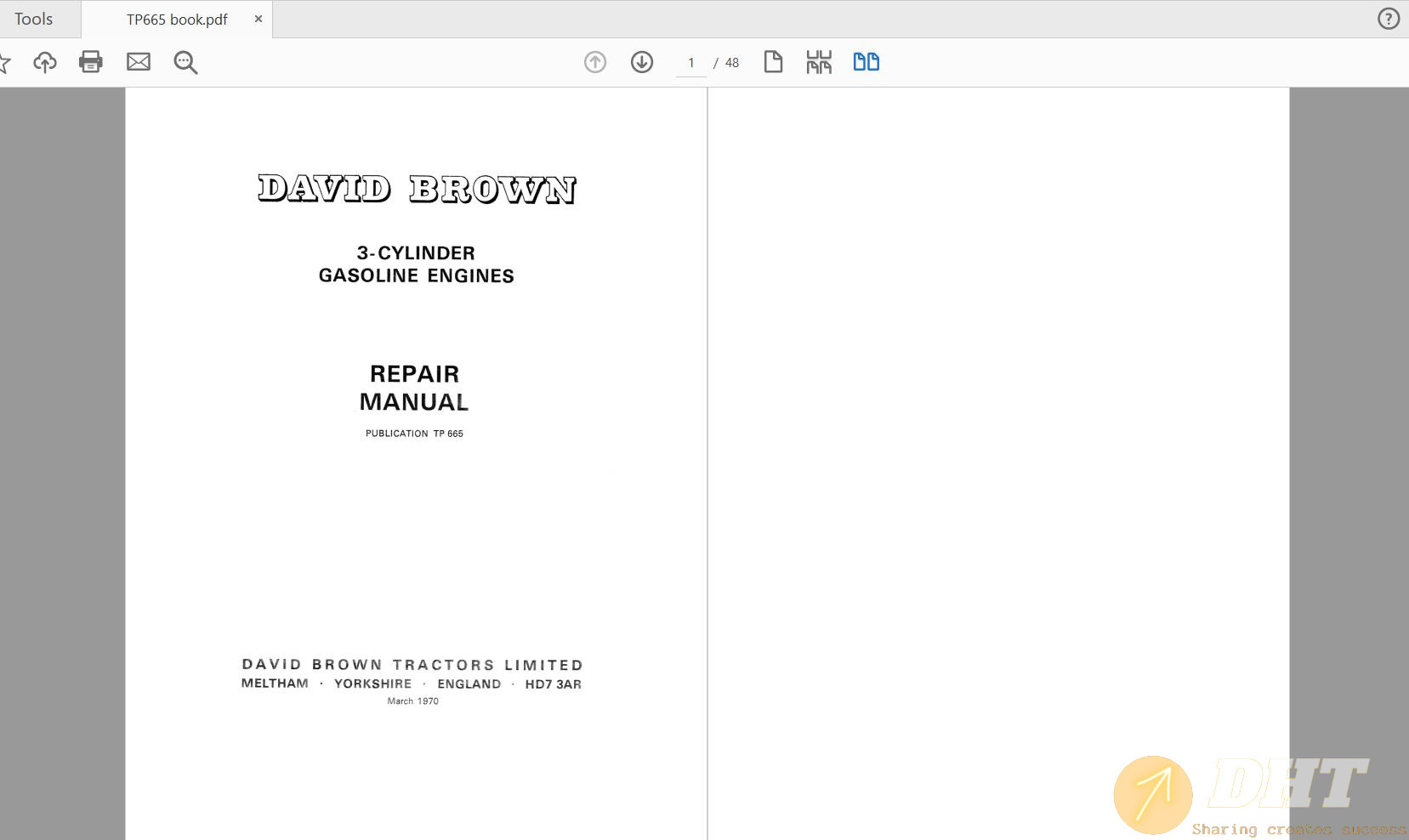Bookmark file with the star icon

4,62
